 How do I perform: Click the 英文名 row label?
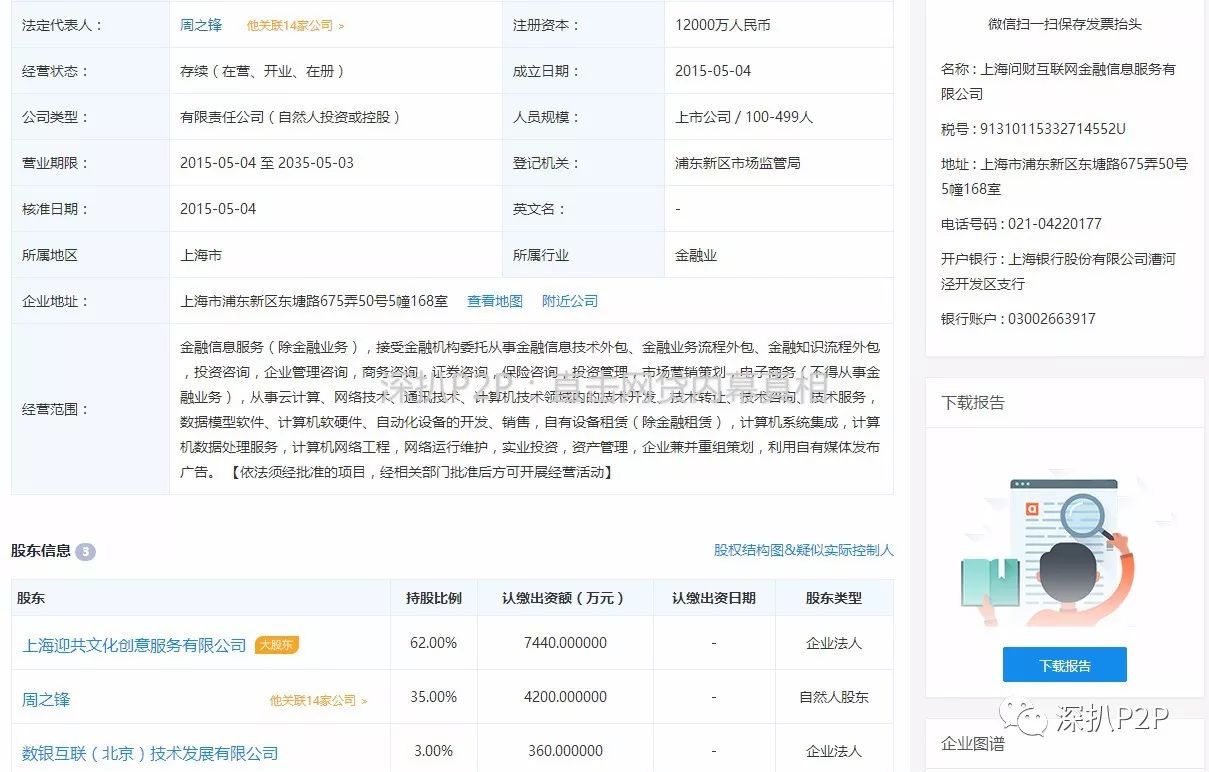(x=540, y=209)
